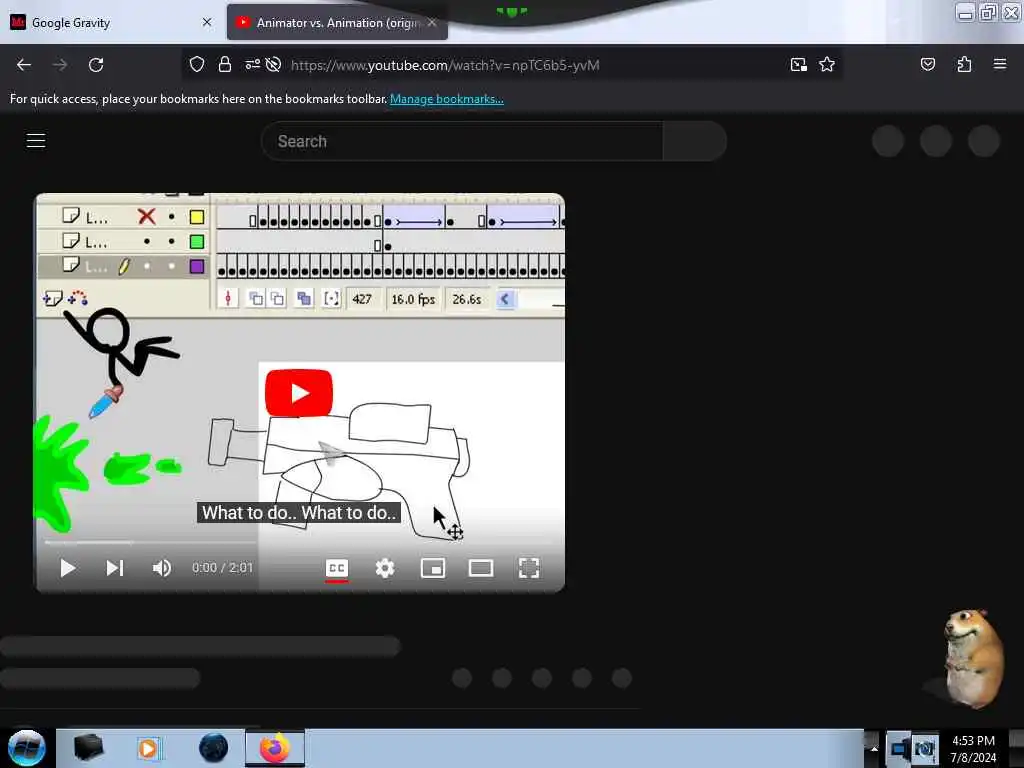This screenshot has width=1024, height=768.
Task: Open the Windows Start orb
Action: [x=27, y=748]
